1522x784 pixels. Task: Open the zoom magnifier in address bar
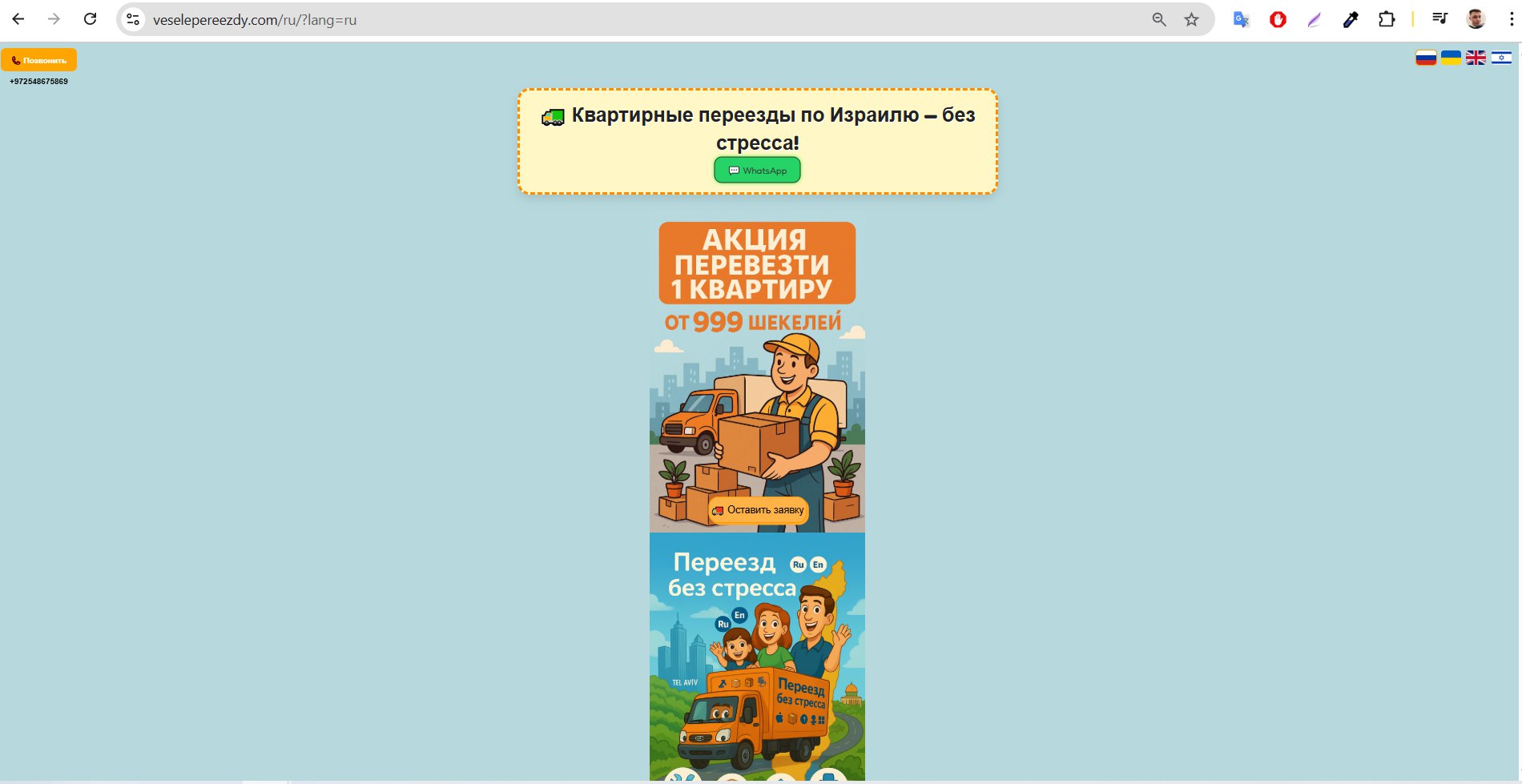pyautogui.click(x=1159, y=19)
